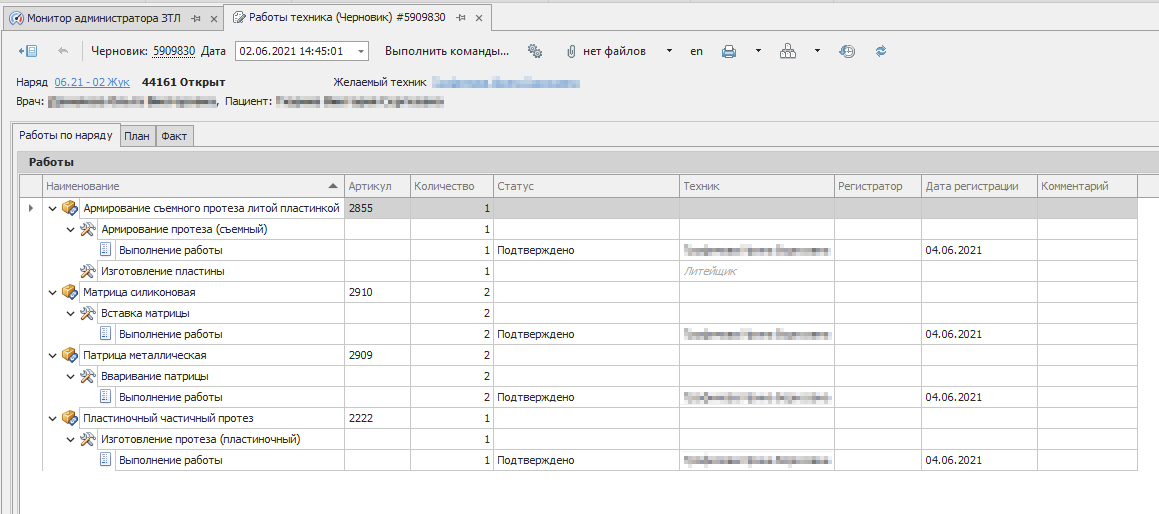
Task: Click the save-and-close icon in toolbar
Action: (28, 51)
